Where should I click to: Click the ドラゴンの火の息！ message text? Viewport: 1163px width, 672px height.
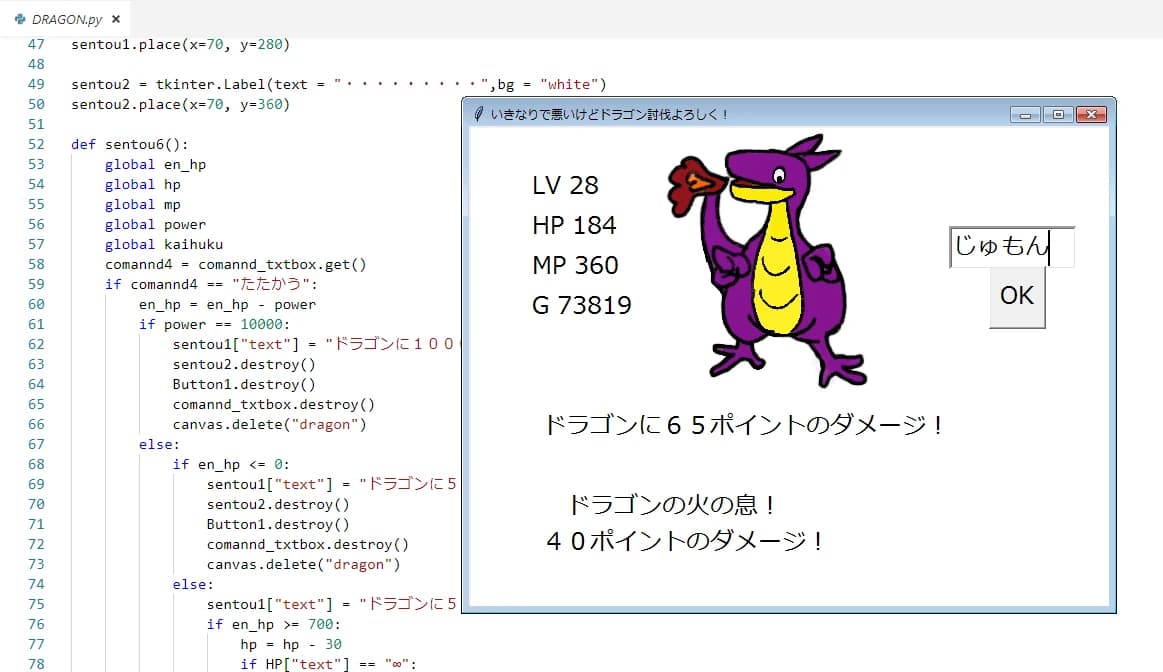[x=672, y=504]
